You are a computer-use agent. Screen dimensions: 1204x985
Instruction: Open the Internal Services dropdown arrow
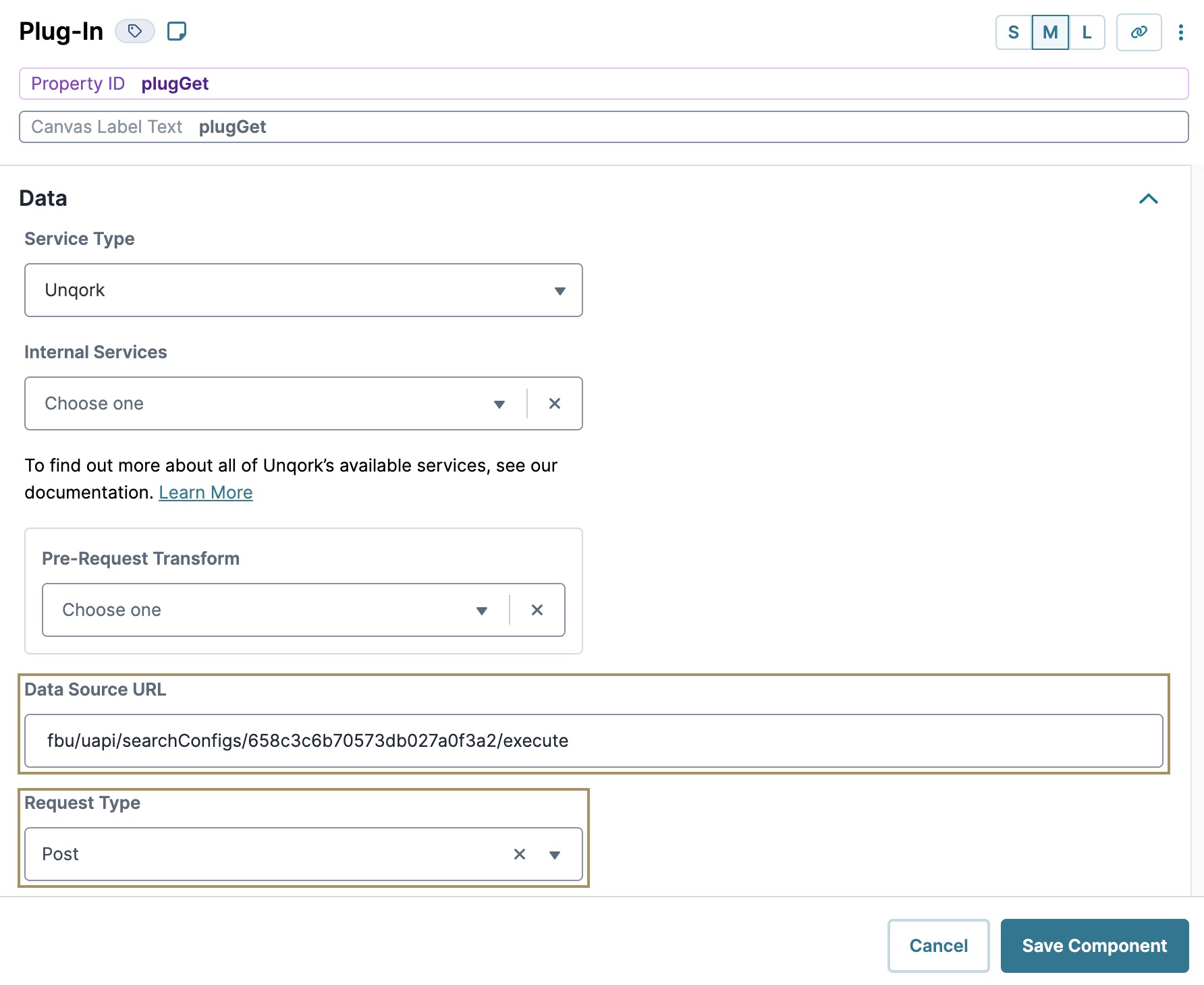[499, 404]
